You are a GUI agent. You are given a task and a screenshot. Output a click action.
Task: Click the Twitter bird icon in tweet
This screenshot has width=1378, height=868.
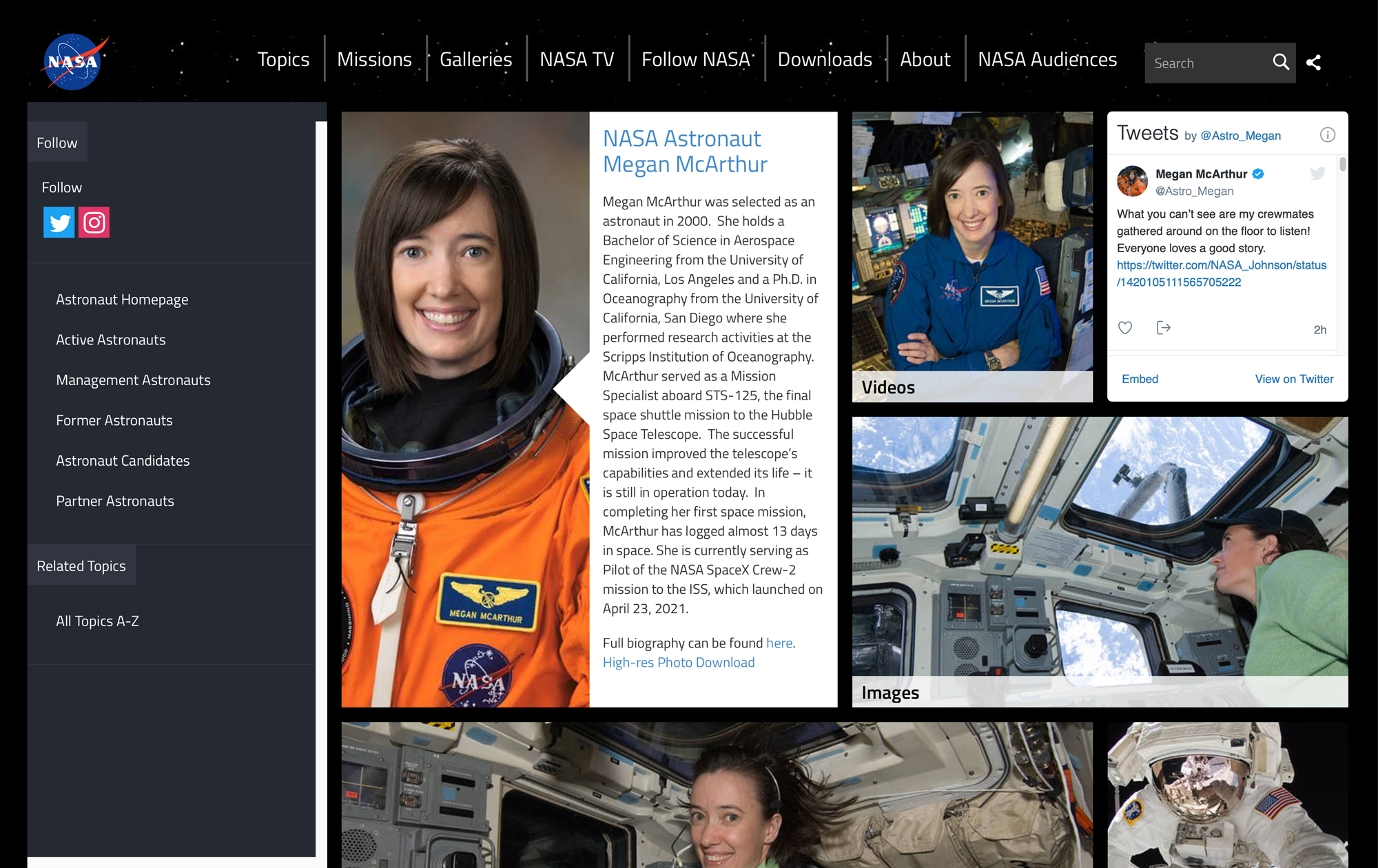tap(1317, 174)
